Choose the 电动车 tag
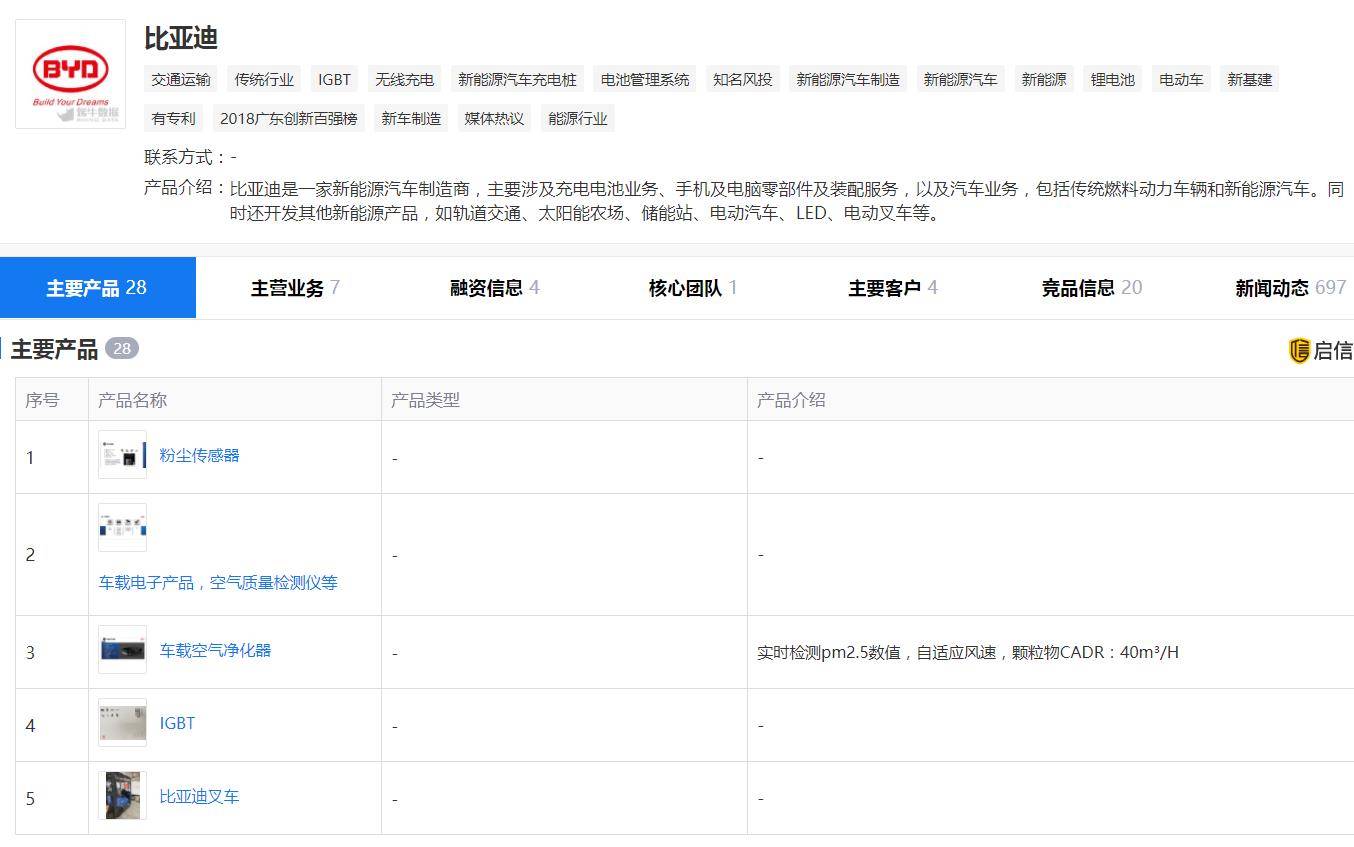The width and height of the screenshot is (1354, 847). 1181,79
